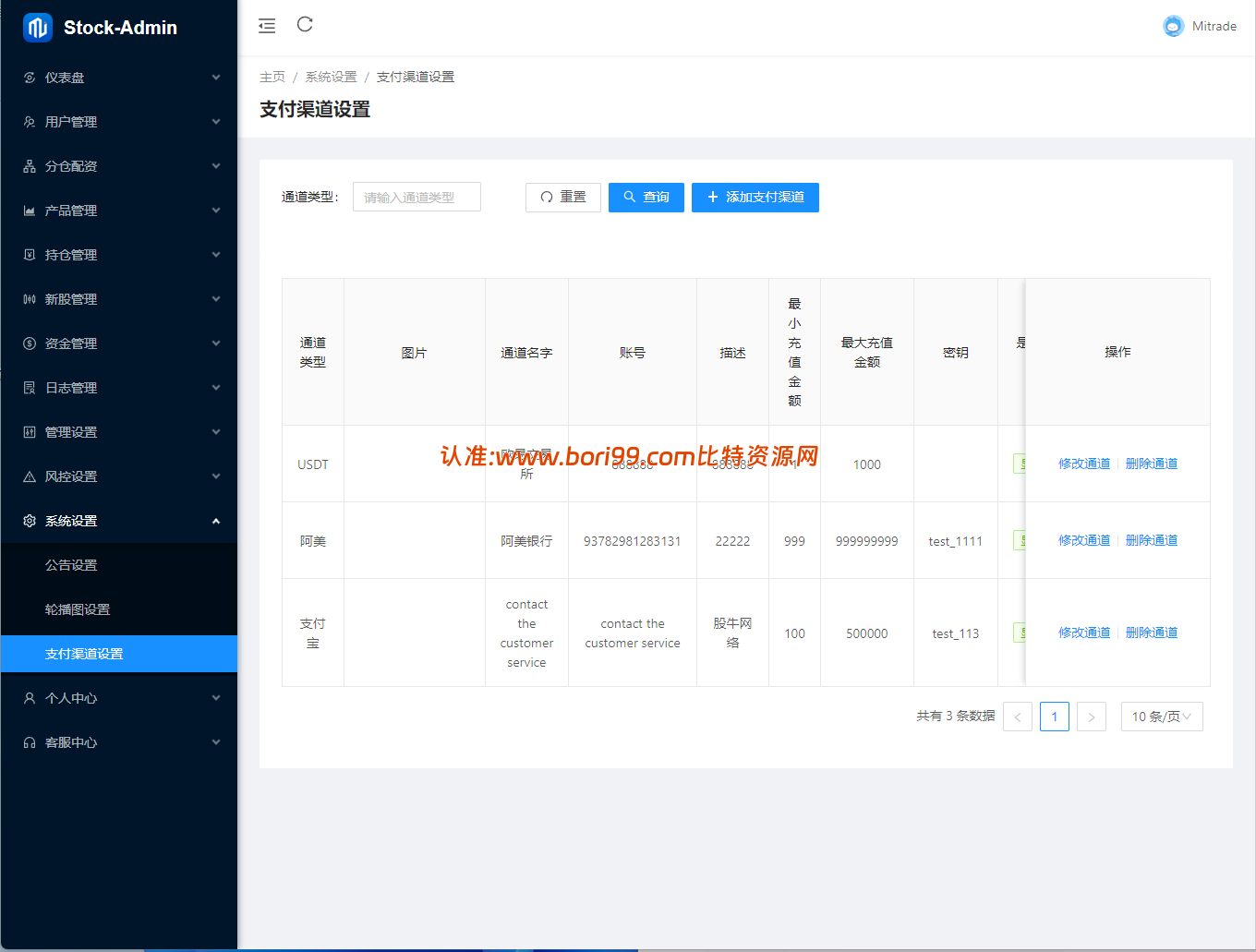Click the headset icon beside 客服中心
This screenshot has height=952, width=1256.
(30, 742)
